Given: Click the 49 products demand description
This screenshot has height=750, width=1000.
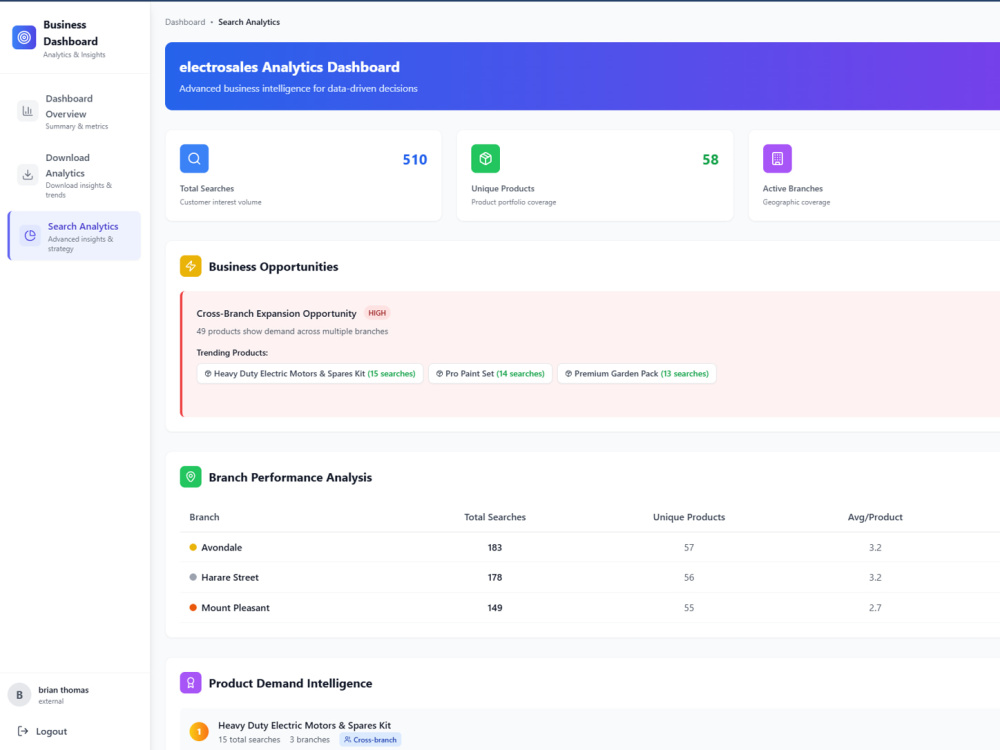Looking at the screenshot, I should (x=292, y=331).
